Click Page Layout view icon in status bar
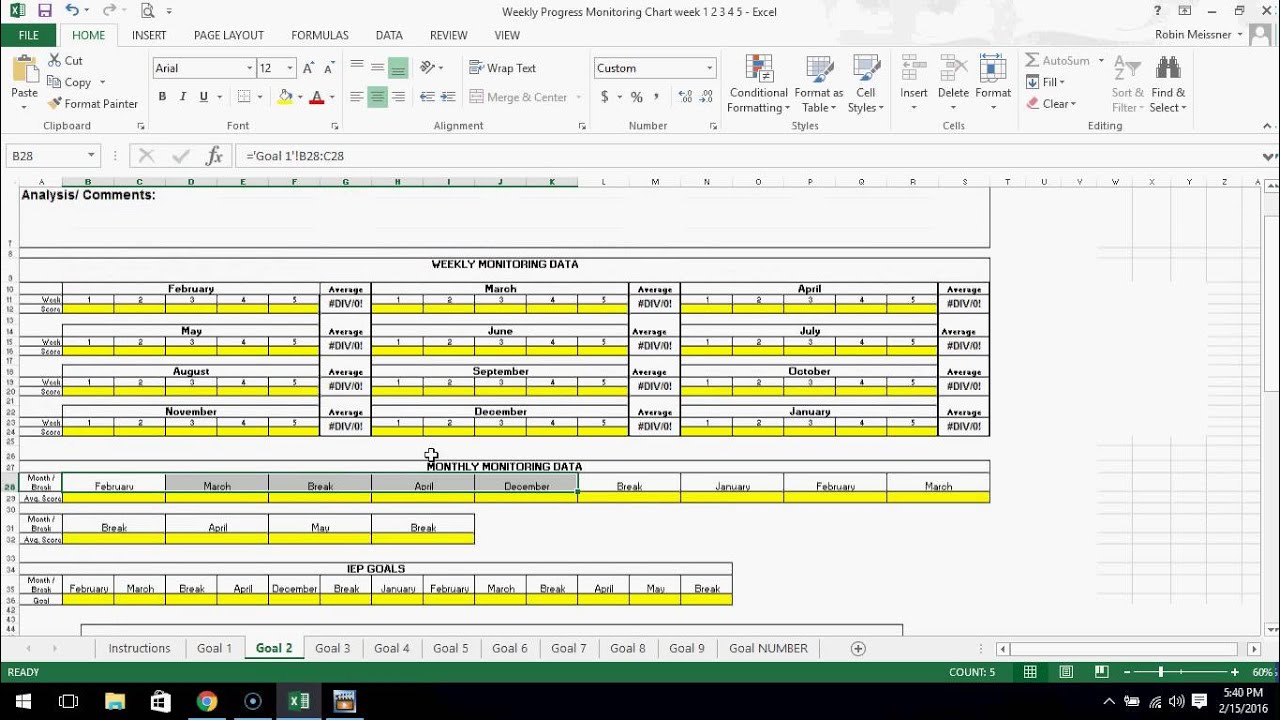1280x720 pixels. [1066, 672]
